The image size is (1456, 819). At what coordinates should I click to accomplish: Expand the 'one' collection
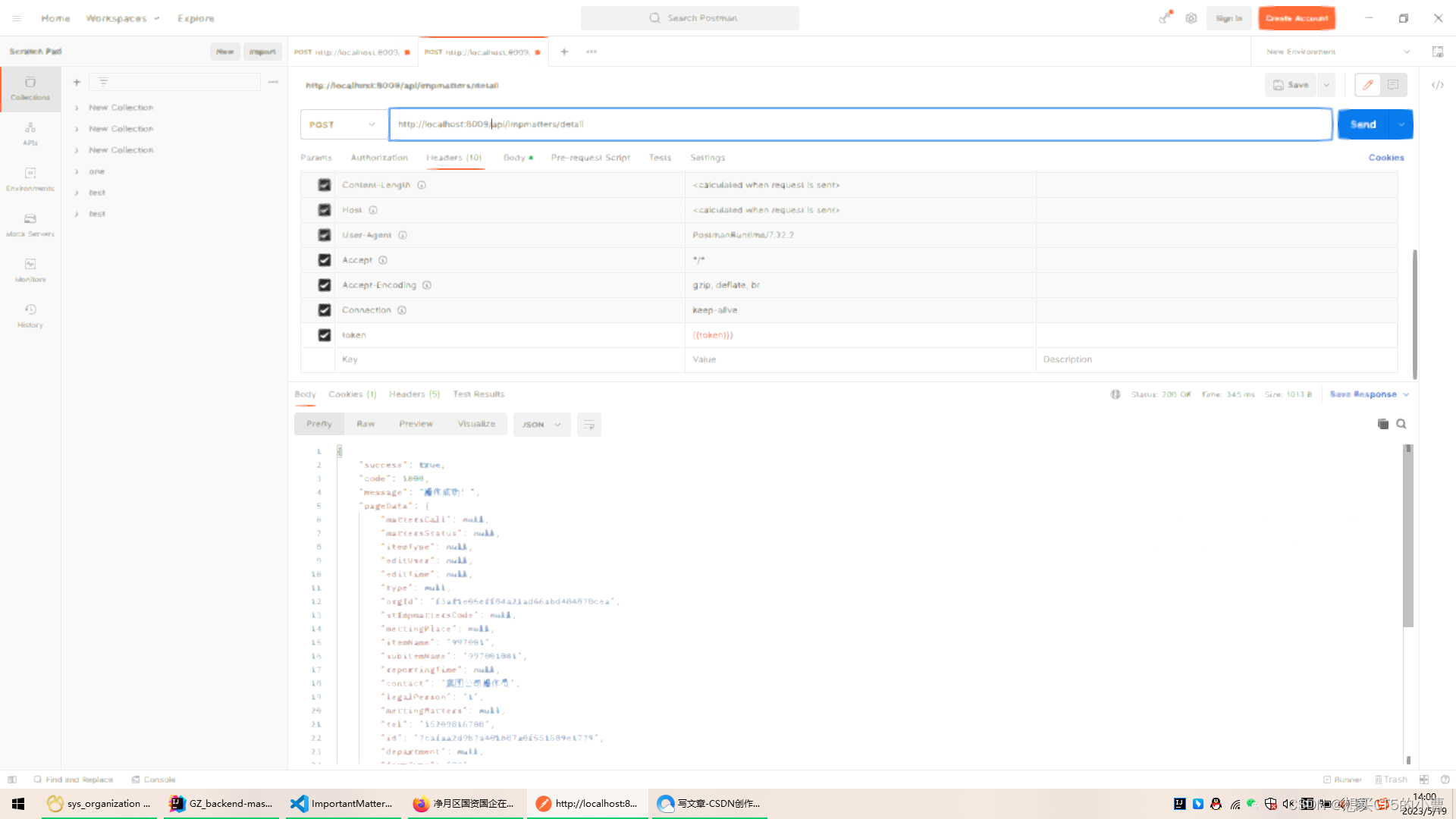(77, 171)
